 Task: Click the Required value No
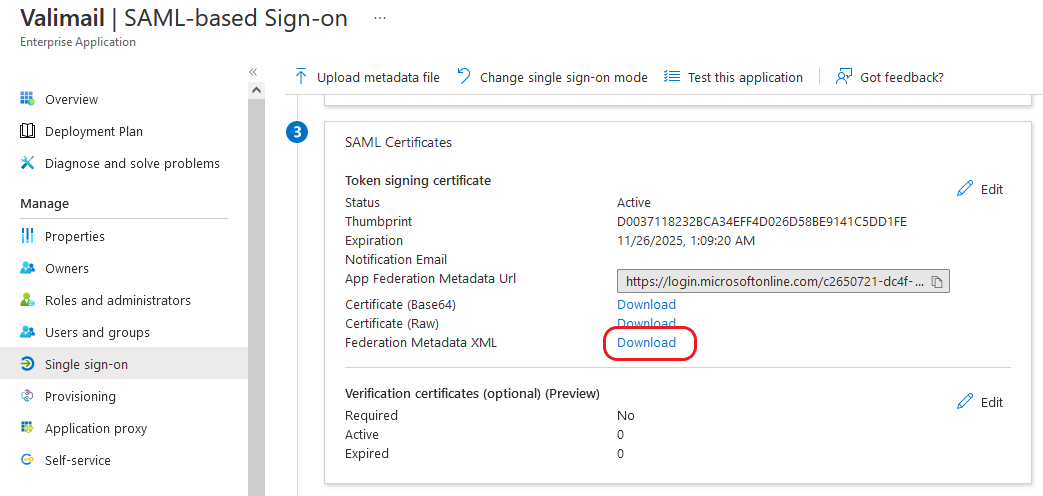[x=626, y=416]
